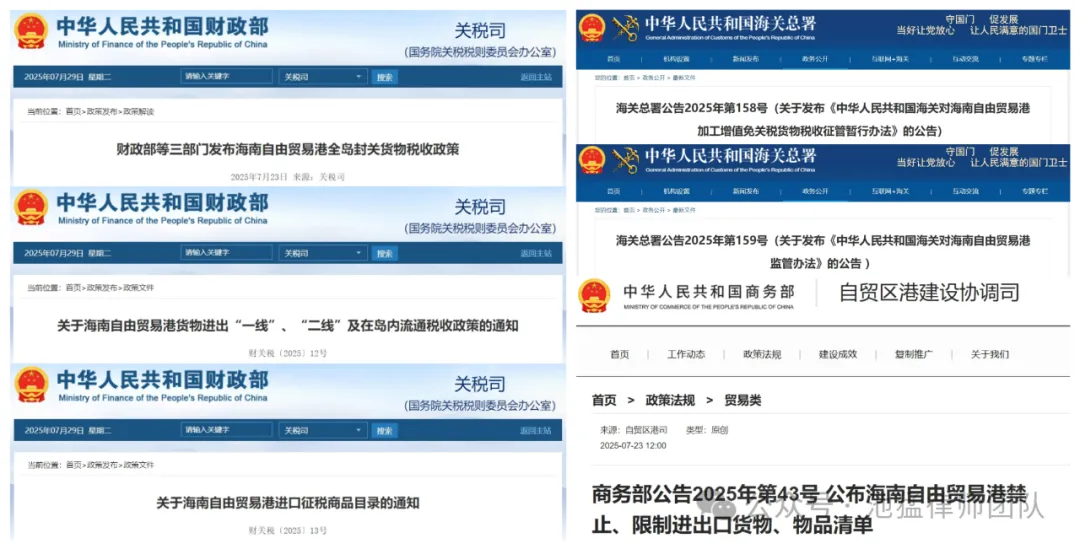The width and height of the screenshot is (1080, 549).
Task: Click the national emblem in the customs header above announcement No. 159
Action: (592, 160)
